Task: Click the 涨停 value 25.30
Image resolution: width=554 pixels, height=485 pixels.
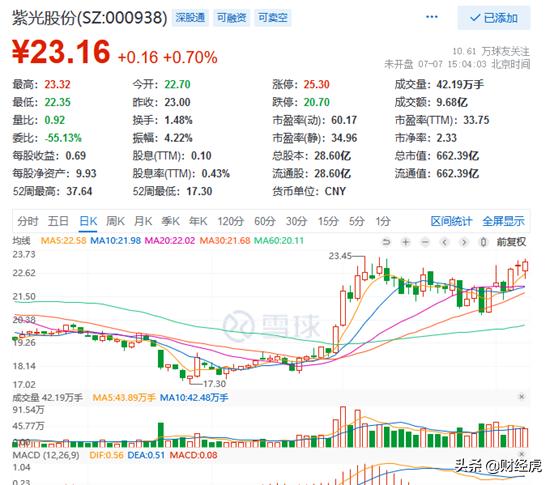Action: (x=317, y=84)
